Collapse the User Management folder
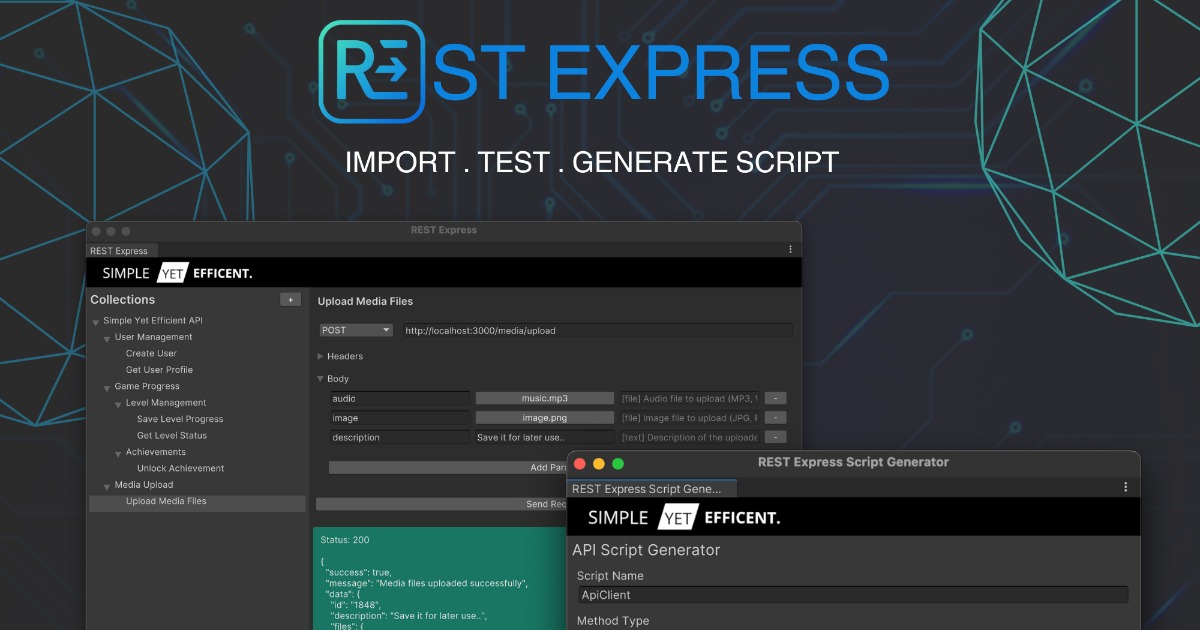1200x630 pixels. click(107, 338)
